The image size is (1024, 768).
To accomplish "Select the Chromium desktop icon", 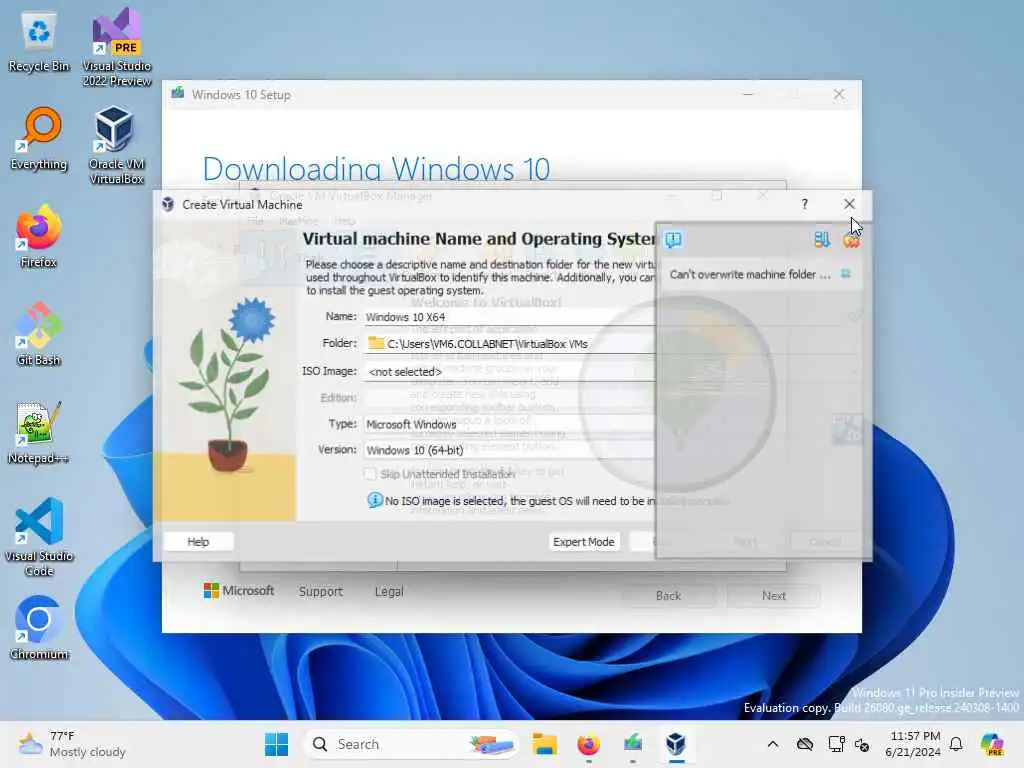I will [x=39, y=628].
